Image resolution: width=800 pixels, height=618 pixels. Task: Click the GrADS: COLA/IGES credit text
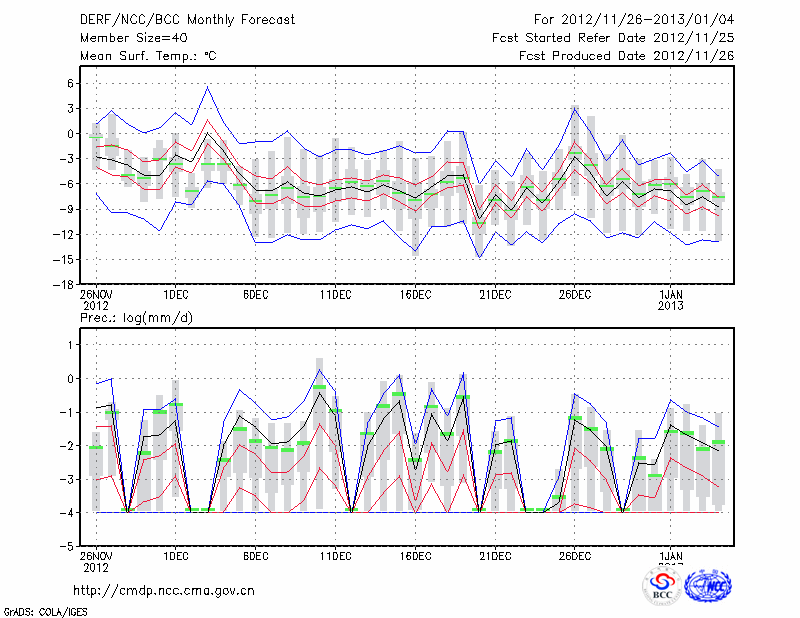(44, 610)
